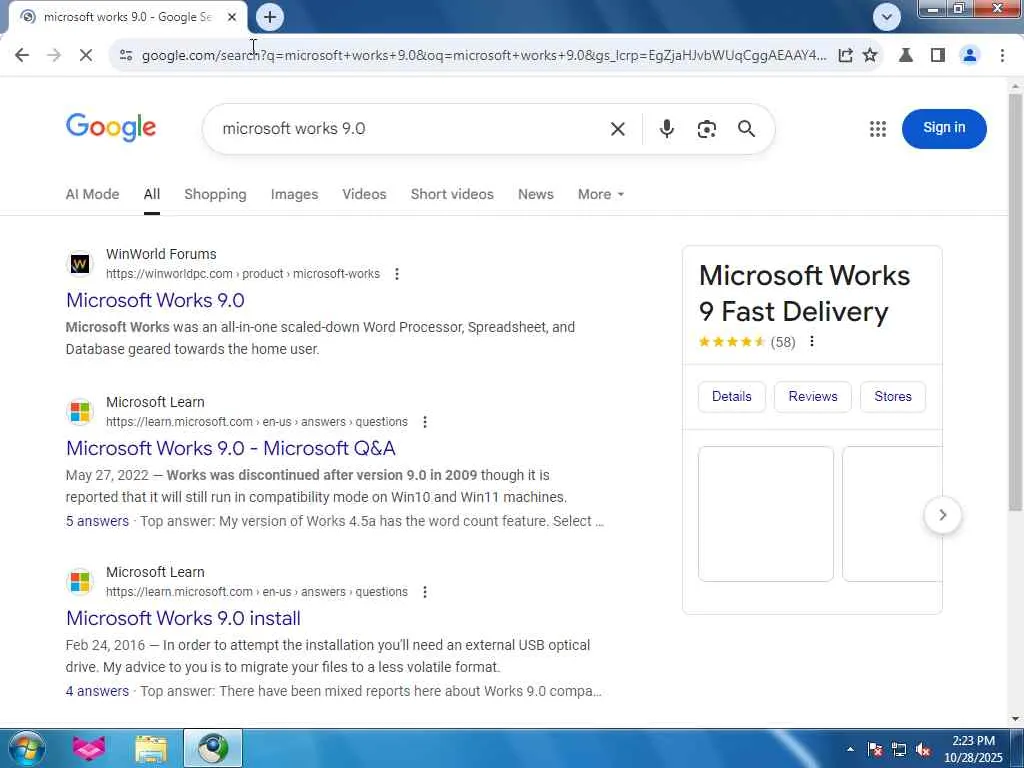Image resolution: width=1024 pixels, height=768 pixels.
Task: View site information icon in address bar
Action: point(126,56)
